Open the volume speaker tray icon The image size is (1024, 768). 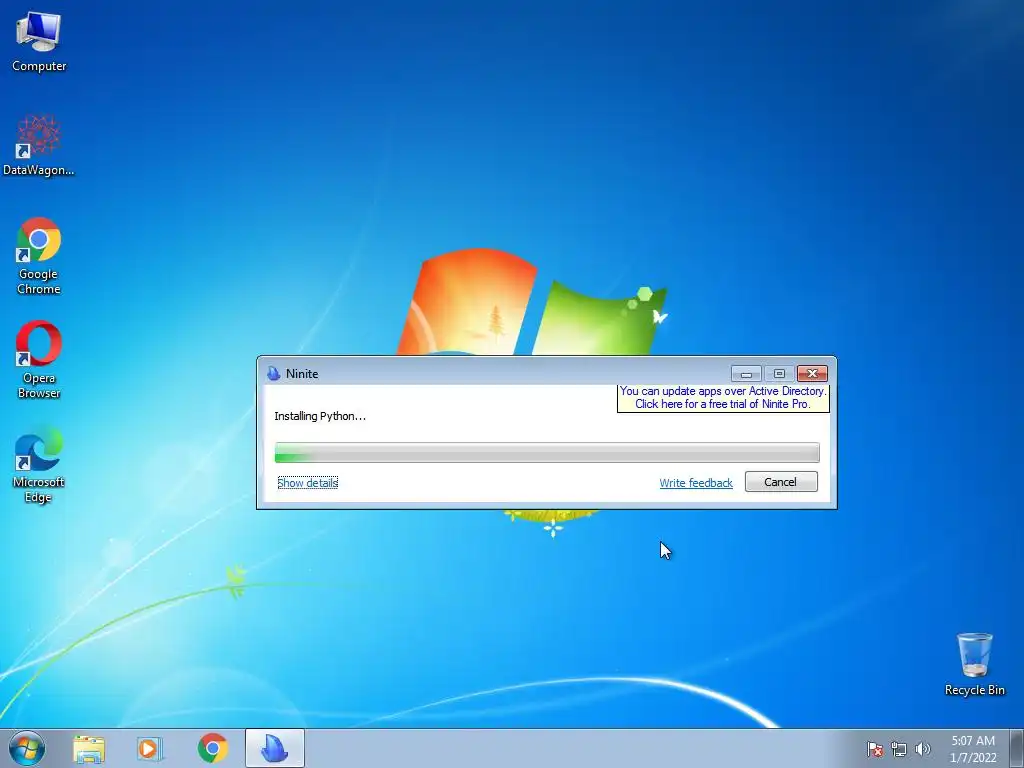coord(922,749)
